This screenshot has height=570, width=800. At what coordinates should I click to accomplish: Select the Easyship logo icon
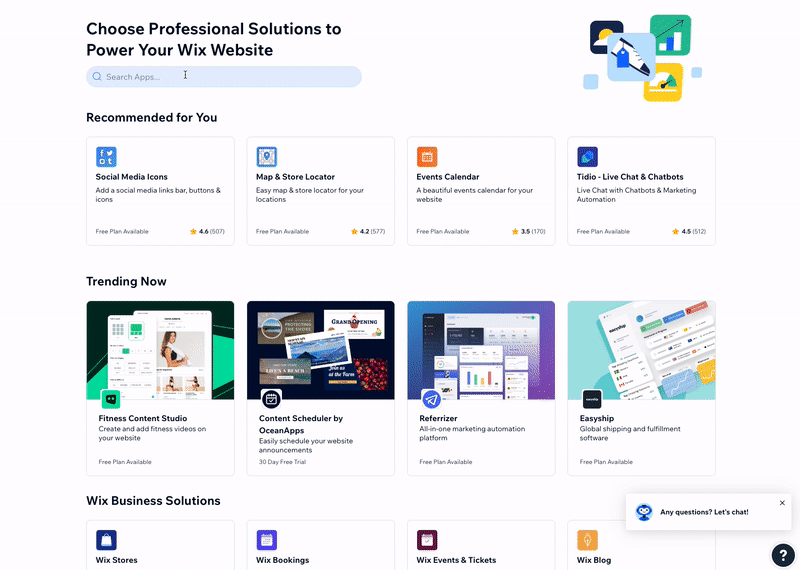[x=592, y=399]
